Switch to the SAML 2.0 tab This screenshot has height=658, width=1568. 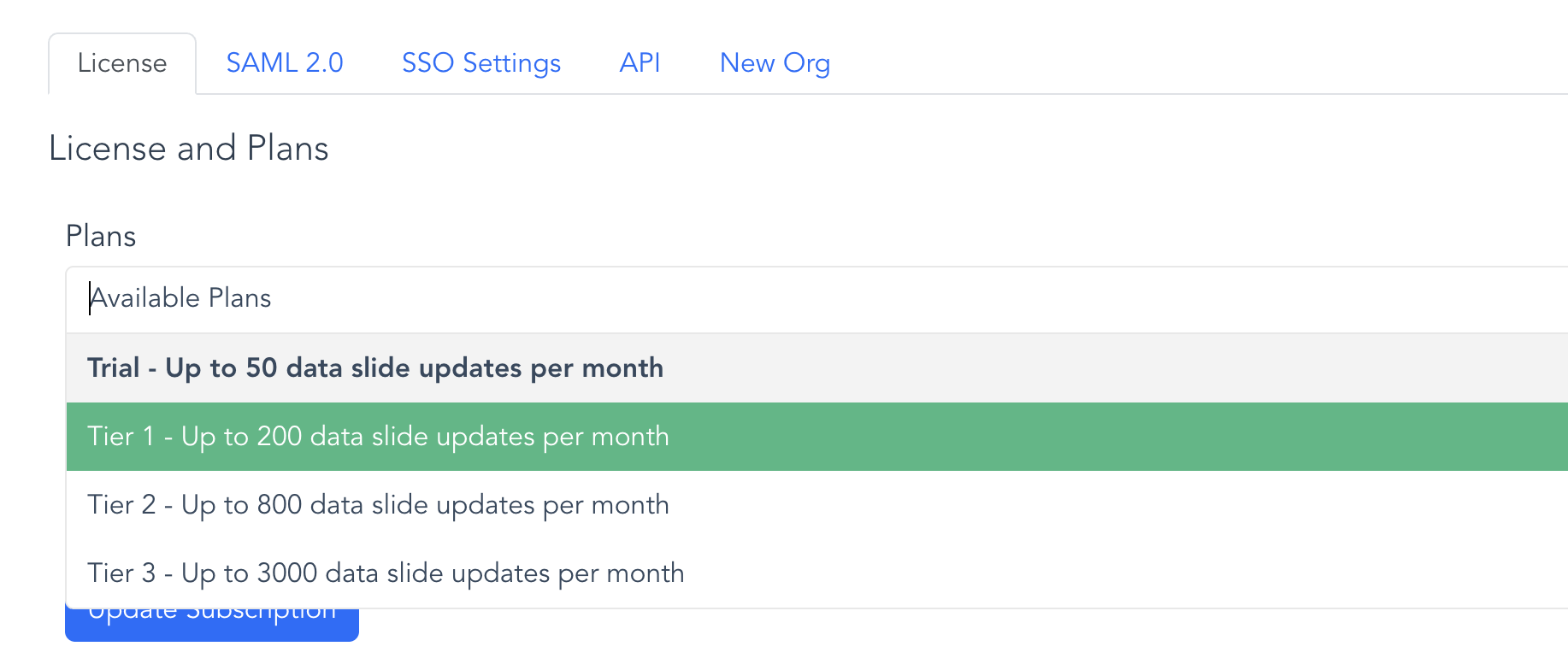pyautogui.click(x=284, y=63)
